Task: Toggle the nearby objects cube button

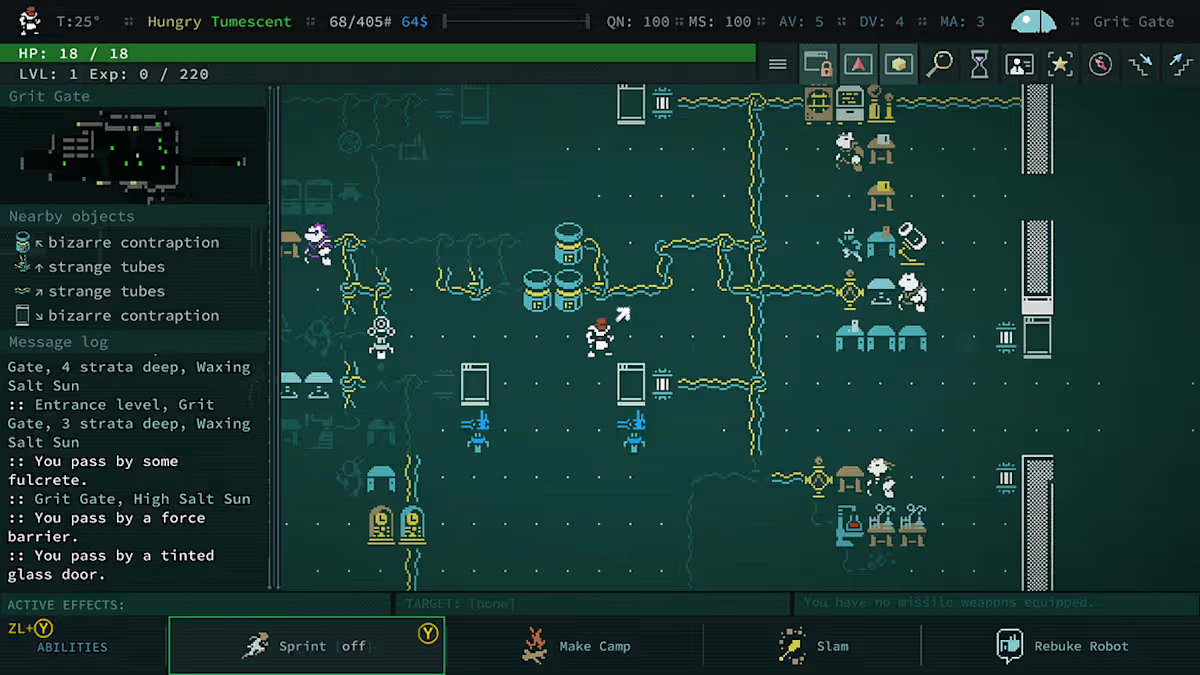Action: (898, 65)
